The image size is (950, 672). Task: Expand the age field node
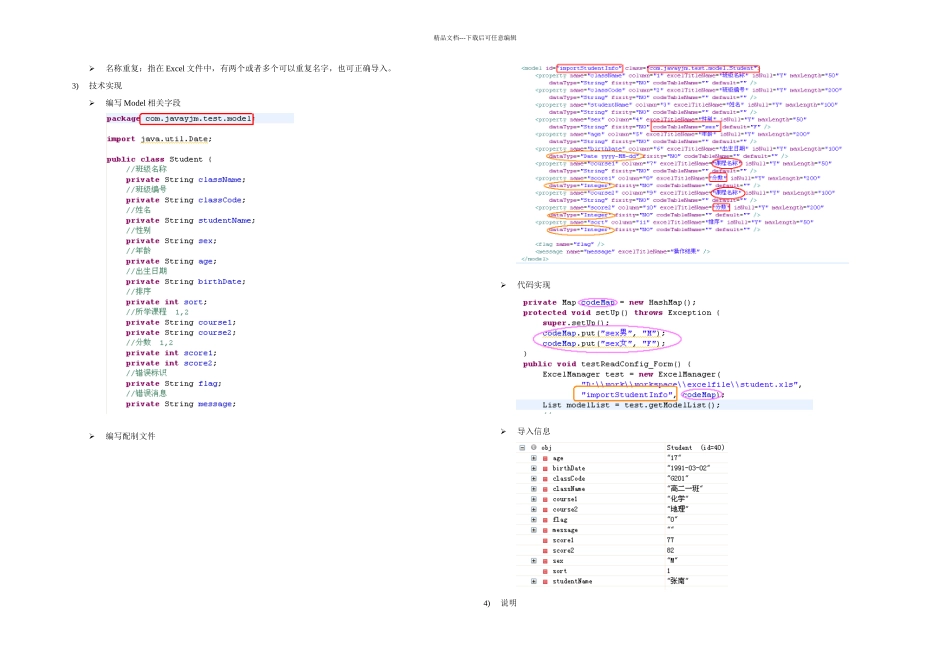534,458
